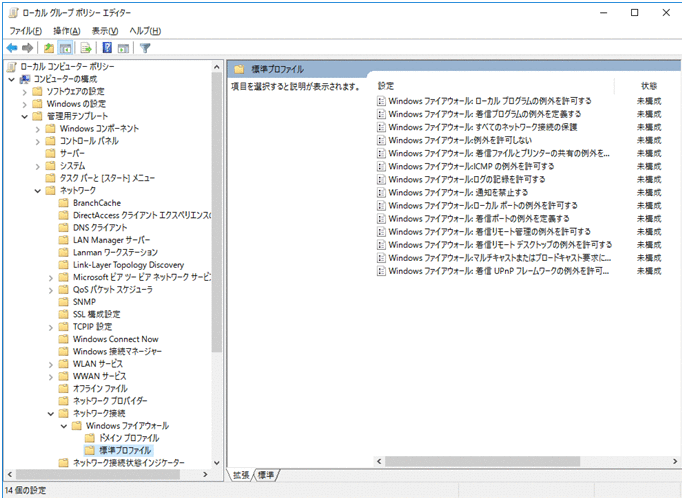Click the Up one level folder icon
Screen dimensions: 685x503
click(x=49, y=48)
